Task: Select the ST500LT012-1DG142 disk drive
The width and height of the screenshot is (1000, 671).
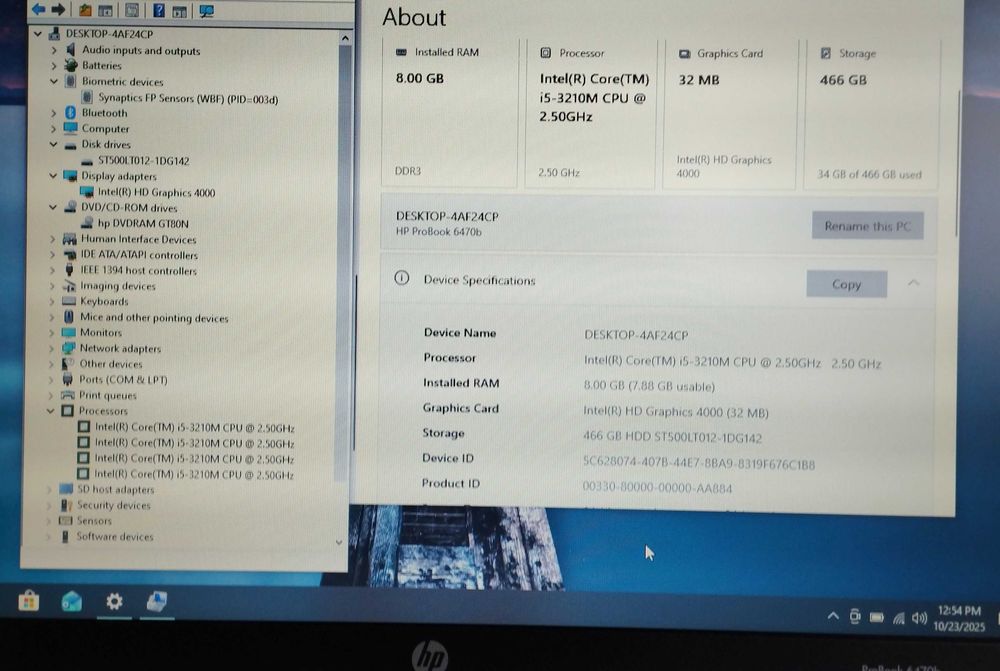Action: pos(143,161)
